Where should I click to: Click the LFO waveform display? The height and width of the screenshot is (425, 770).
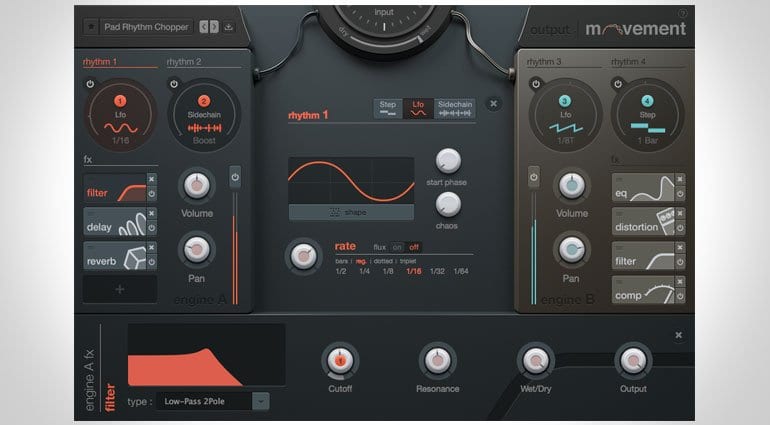(351, 180)
